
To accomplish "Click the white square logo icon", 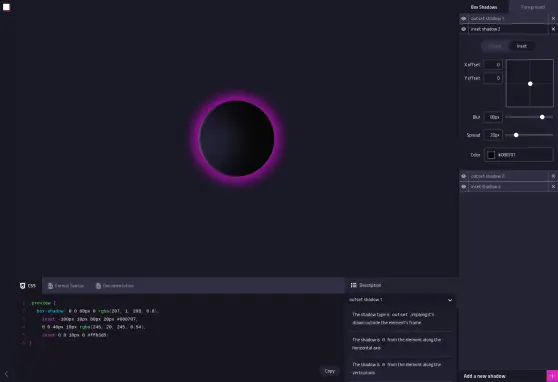I will tap(6, 7).
